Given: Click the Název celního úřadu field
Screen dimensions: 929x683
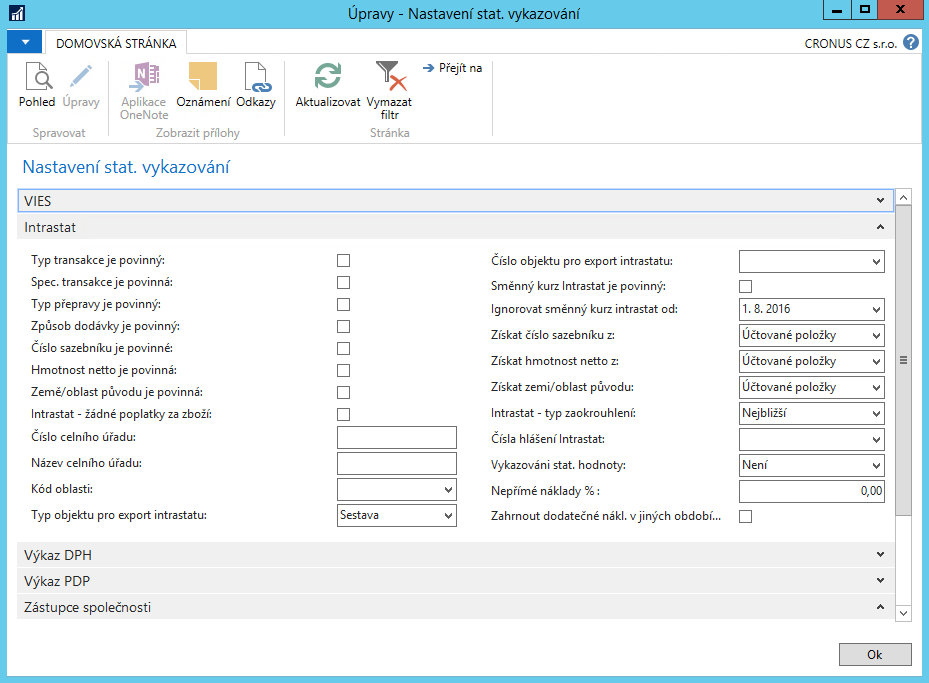Looking at the screenshot, I should [x=397, y=463].
